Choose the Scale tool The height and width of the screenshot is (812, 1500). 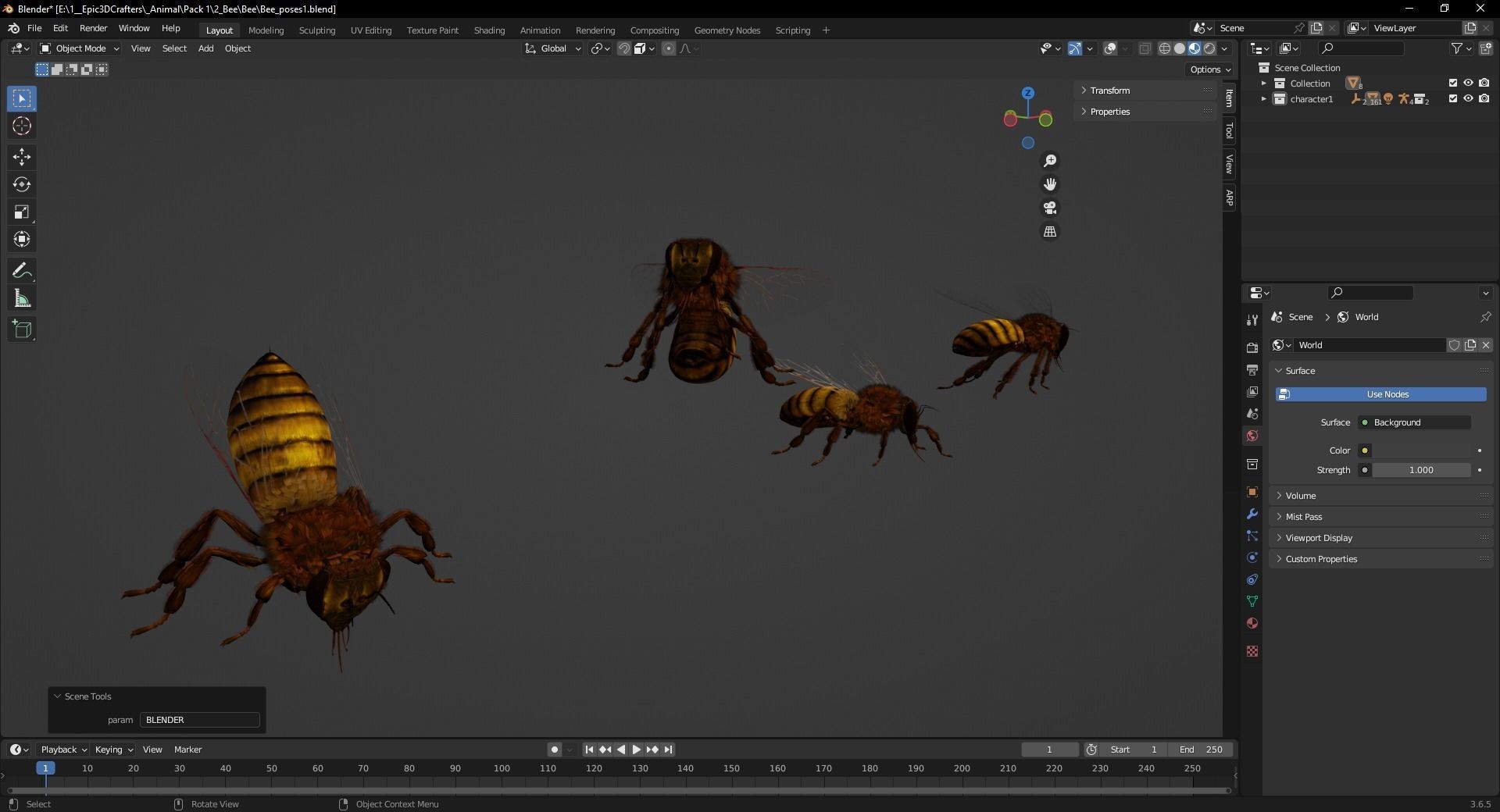(x=22, y=212)
